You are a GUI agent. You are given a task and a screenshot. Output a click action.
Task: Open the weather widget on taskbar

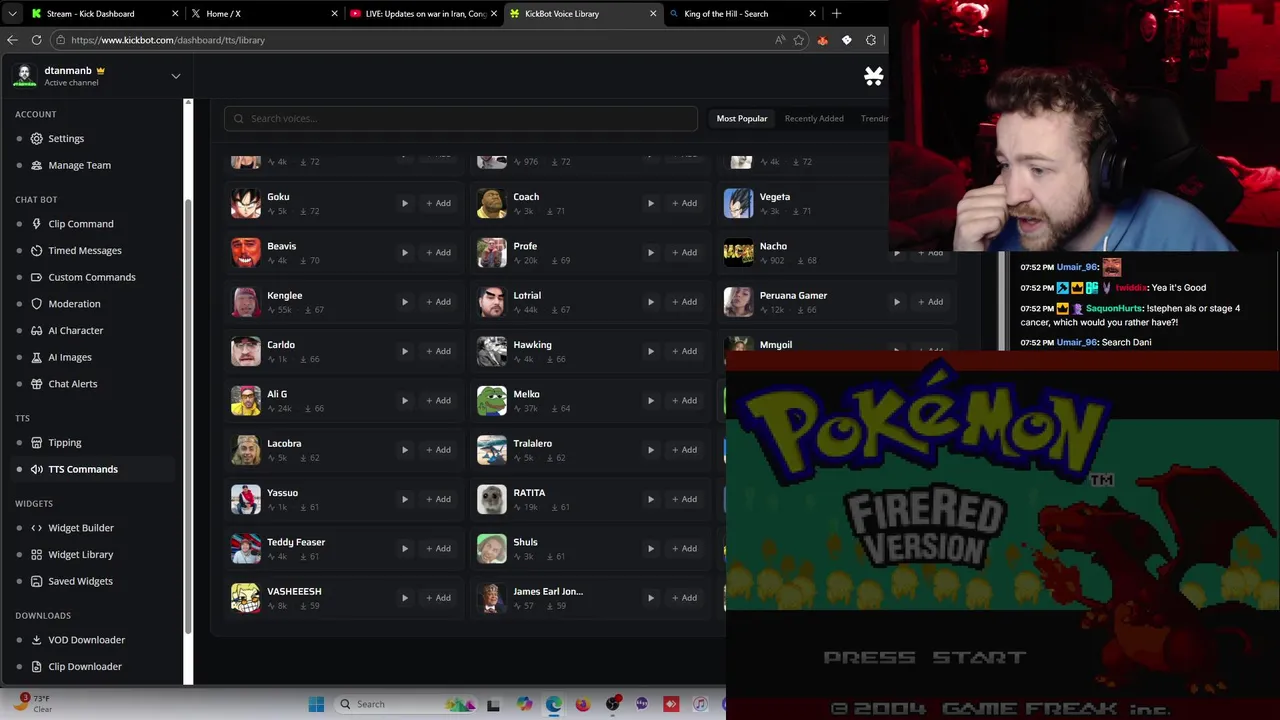(32, 703)
